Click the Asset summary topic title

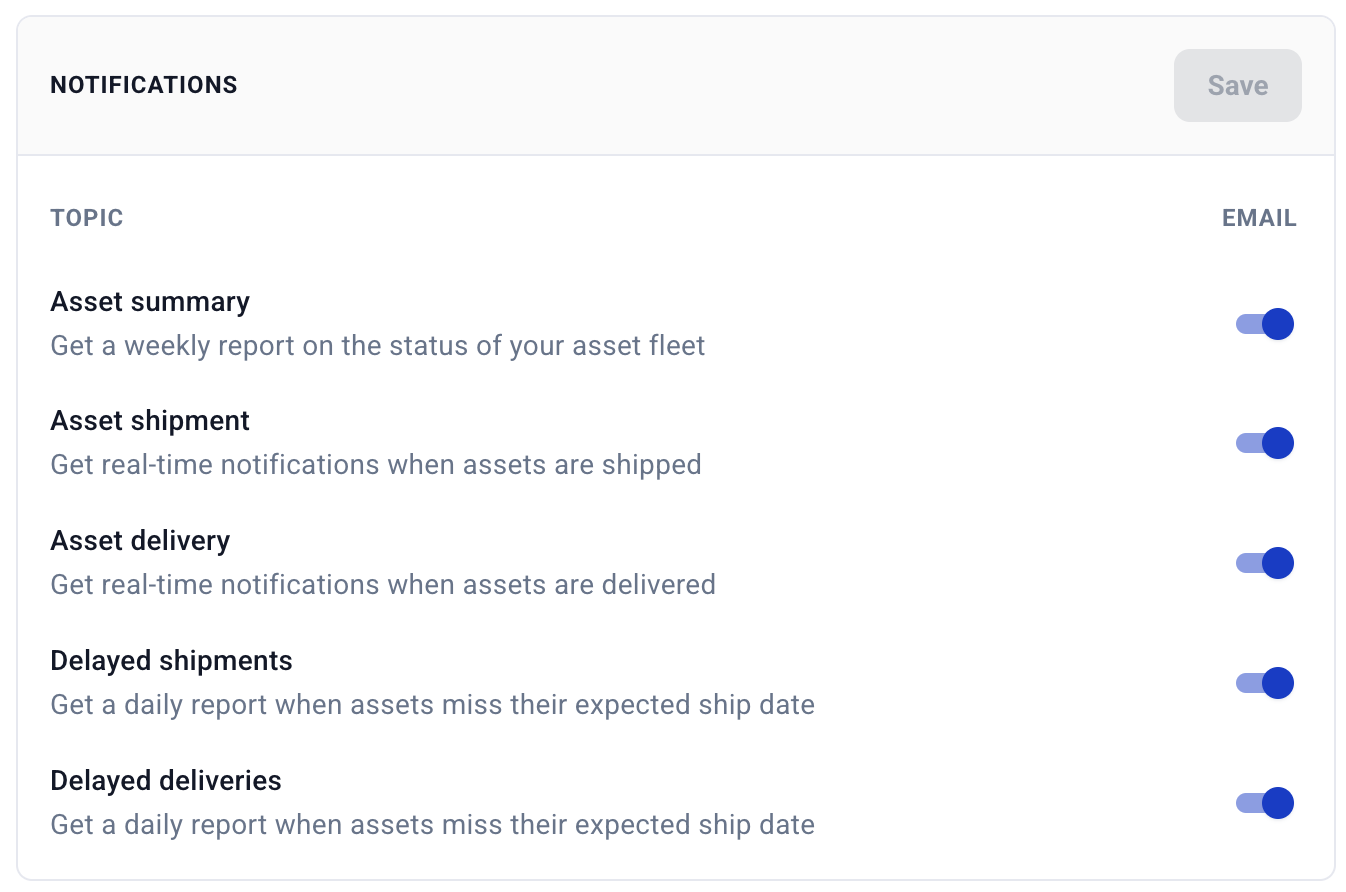click(150, 302)
